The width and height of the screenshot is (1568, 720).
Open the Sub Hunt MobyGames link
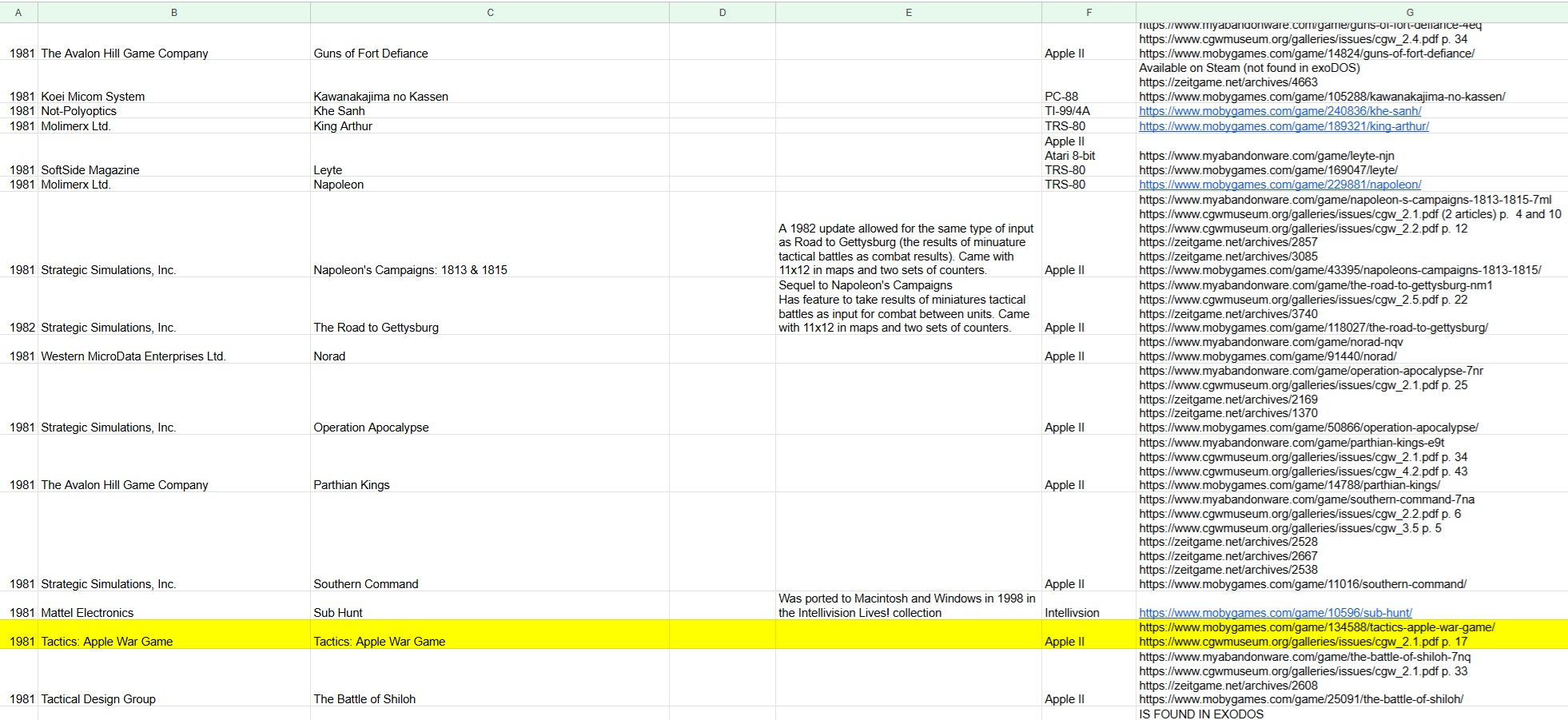[x=1275, y=613]
